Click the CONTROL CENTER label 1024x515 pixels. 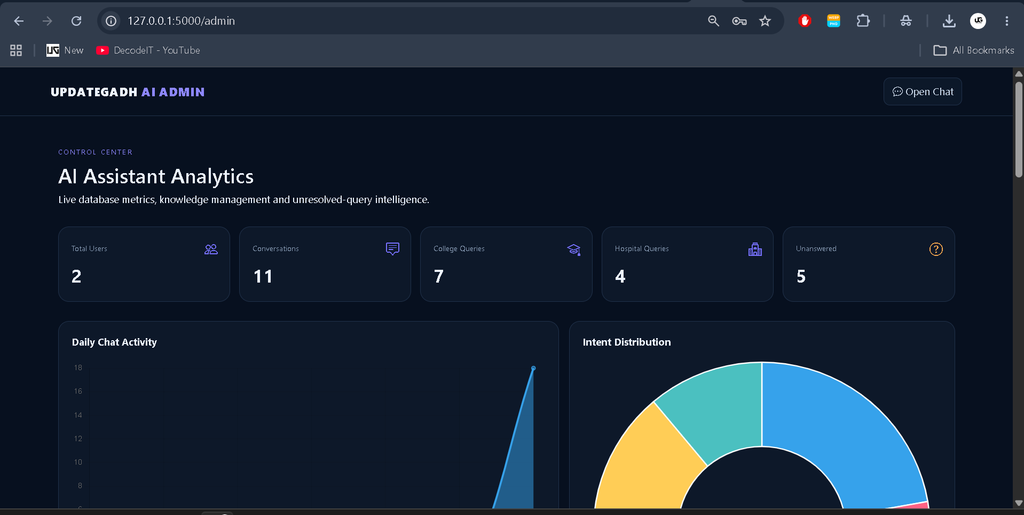click(x=95, y=152)
